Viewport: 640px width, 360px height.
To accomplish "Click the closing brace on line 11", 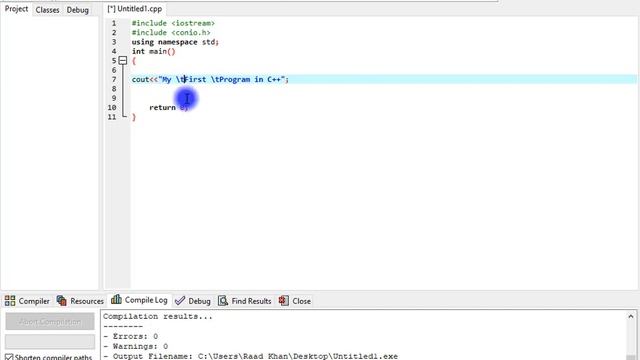I will pyautogui.click(x=134, y=117).
